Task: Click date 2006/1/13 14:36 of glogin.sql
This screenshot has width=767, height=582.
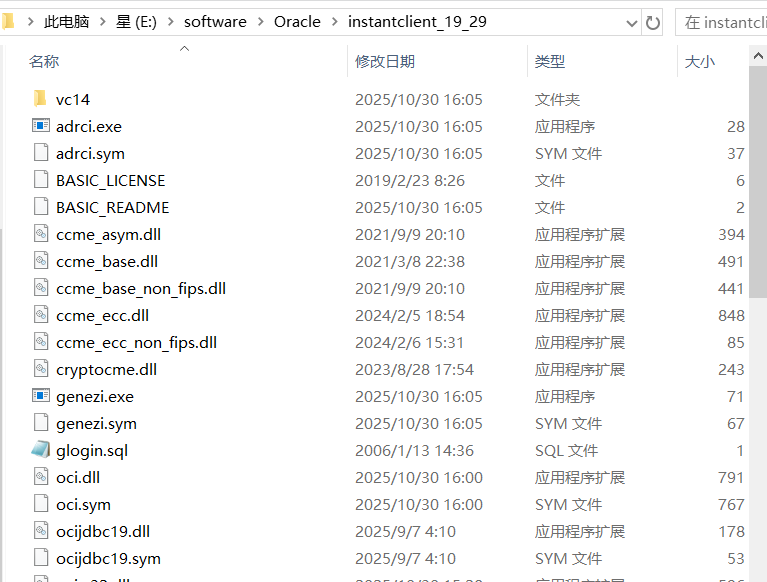Action: [x=414, y=450]
